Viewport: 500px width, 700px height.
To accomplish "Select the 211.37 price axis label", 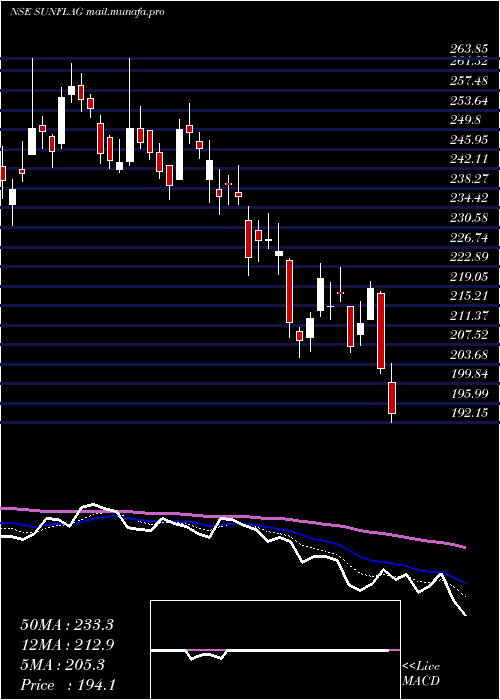I will pyautogui.click(x=469, y=316).
